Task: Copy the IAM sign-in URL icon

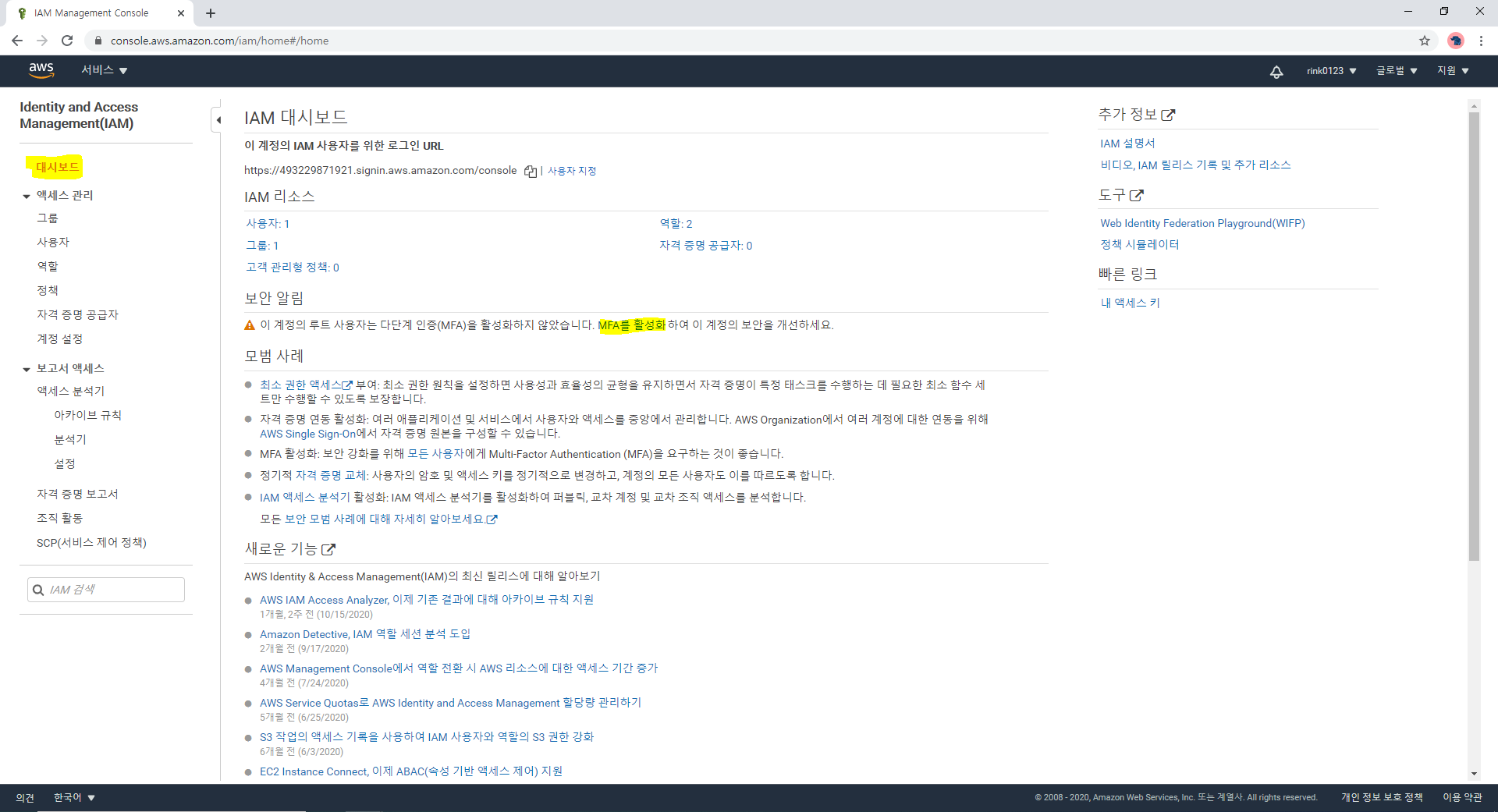Action: [531, 172]
